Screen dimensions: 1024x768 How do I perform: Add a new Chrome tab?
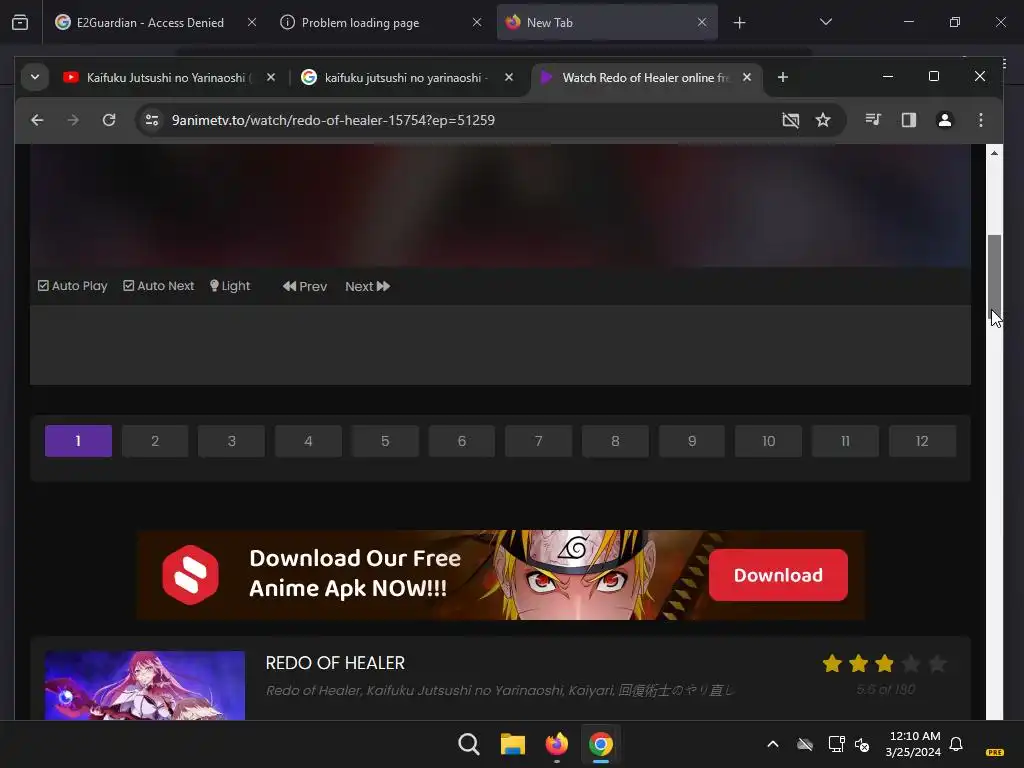[x=782, y=77]
